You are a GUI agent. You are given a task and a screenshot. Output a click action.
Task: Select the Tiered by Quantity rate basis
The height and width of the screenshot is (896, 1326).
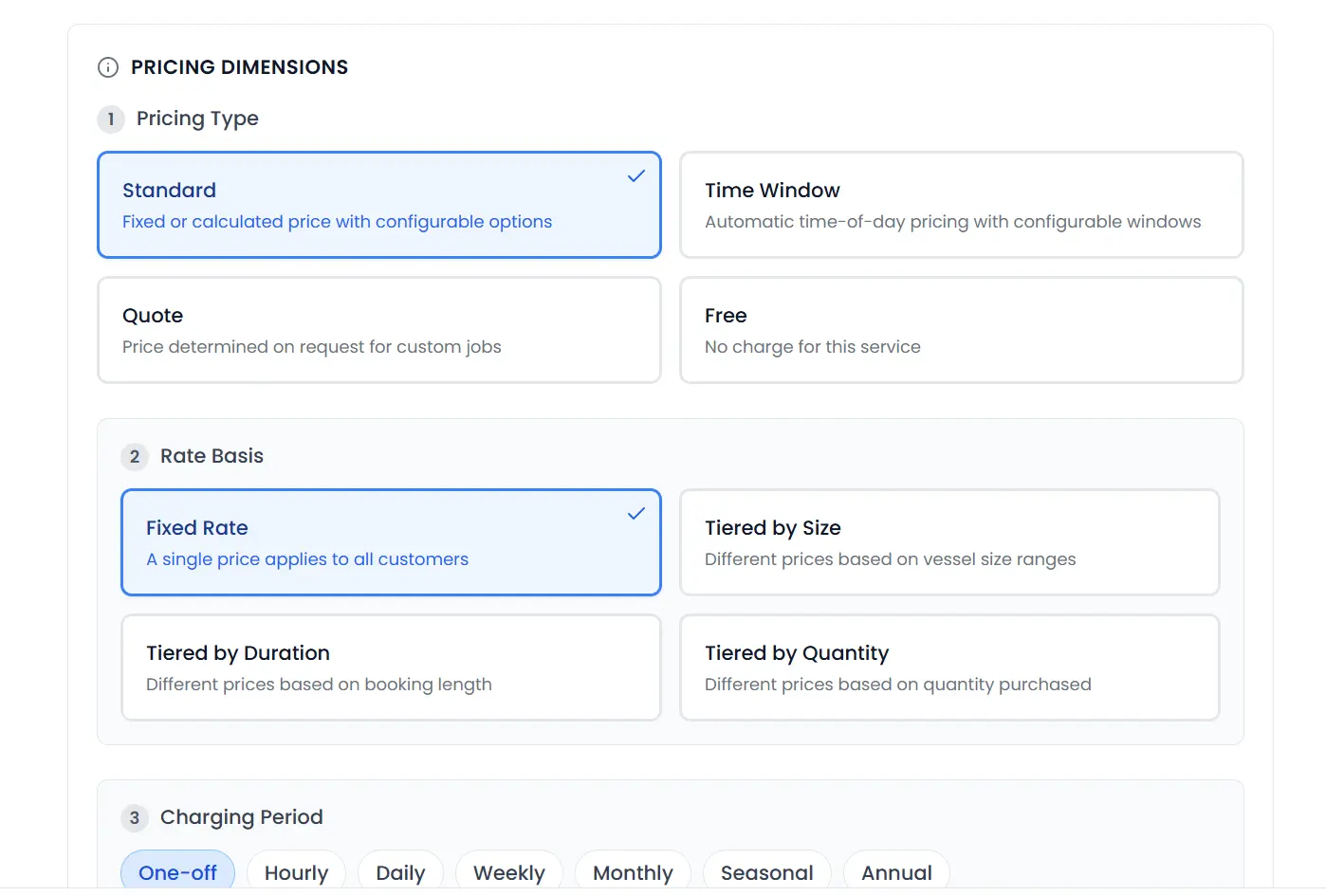point(948,667)
